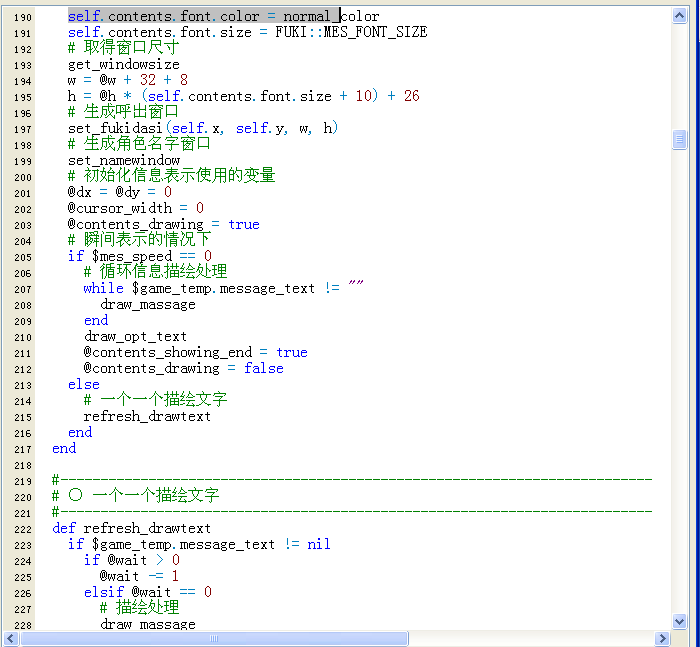
Task: Click the 'elsif' keyword on line 226
Action: tap(104, 592)
